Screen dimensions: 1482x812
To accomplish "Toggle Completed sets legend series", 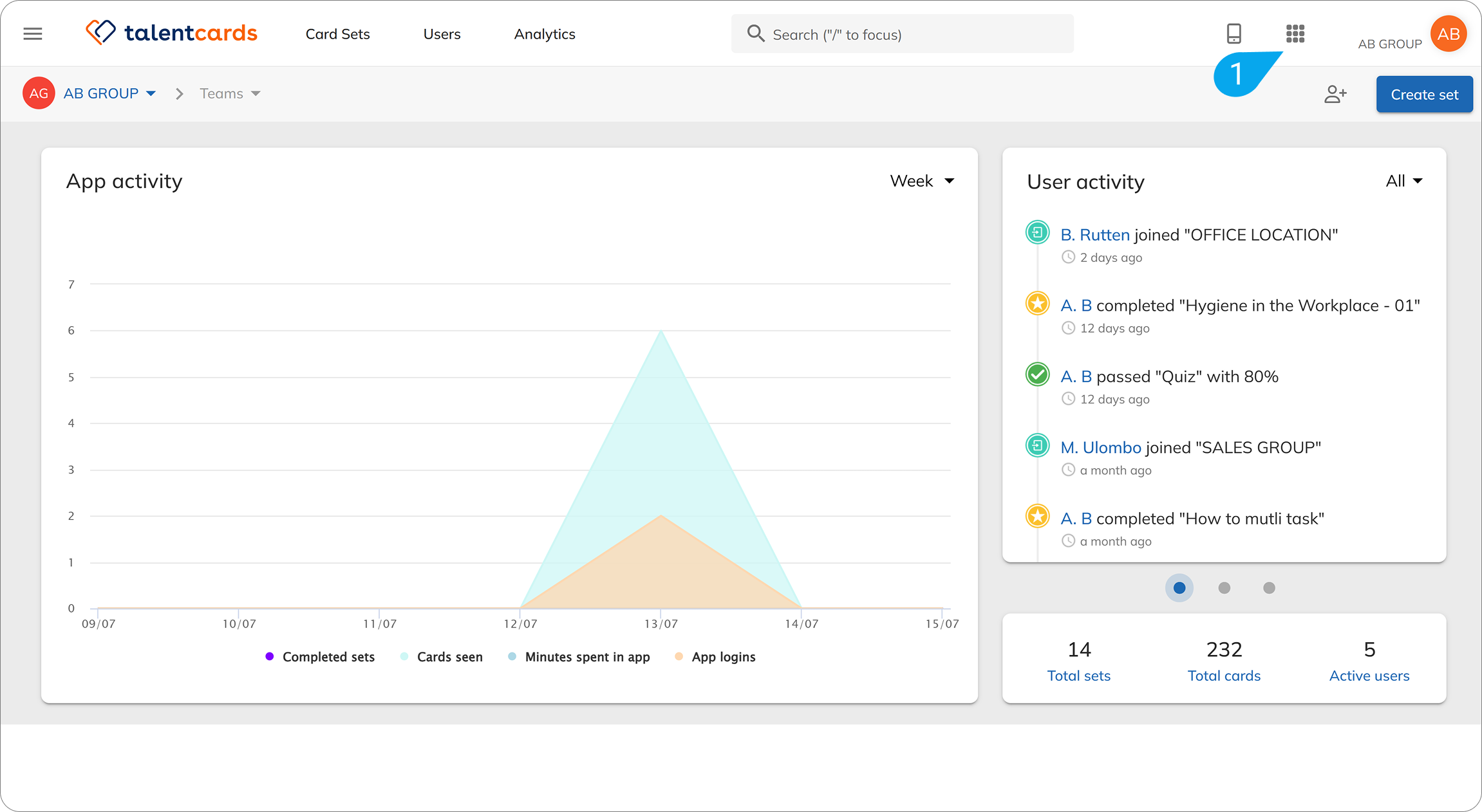I will [x=320, y=657].
